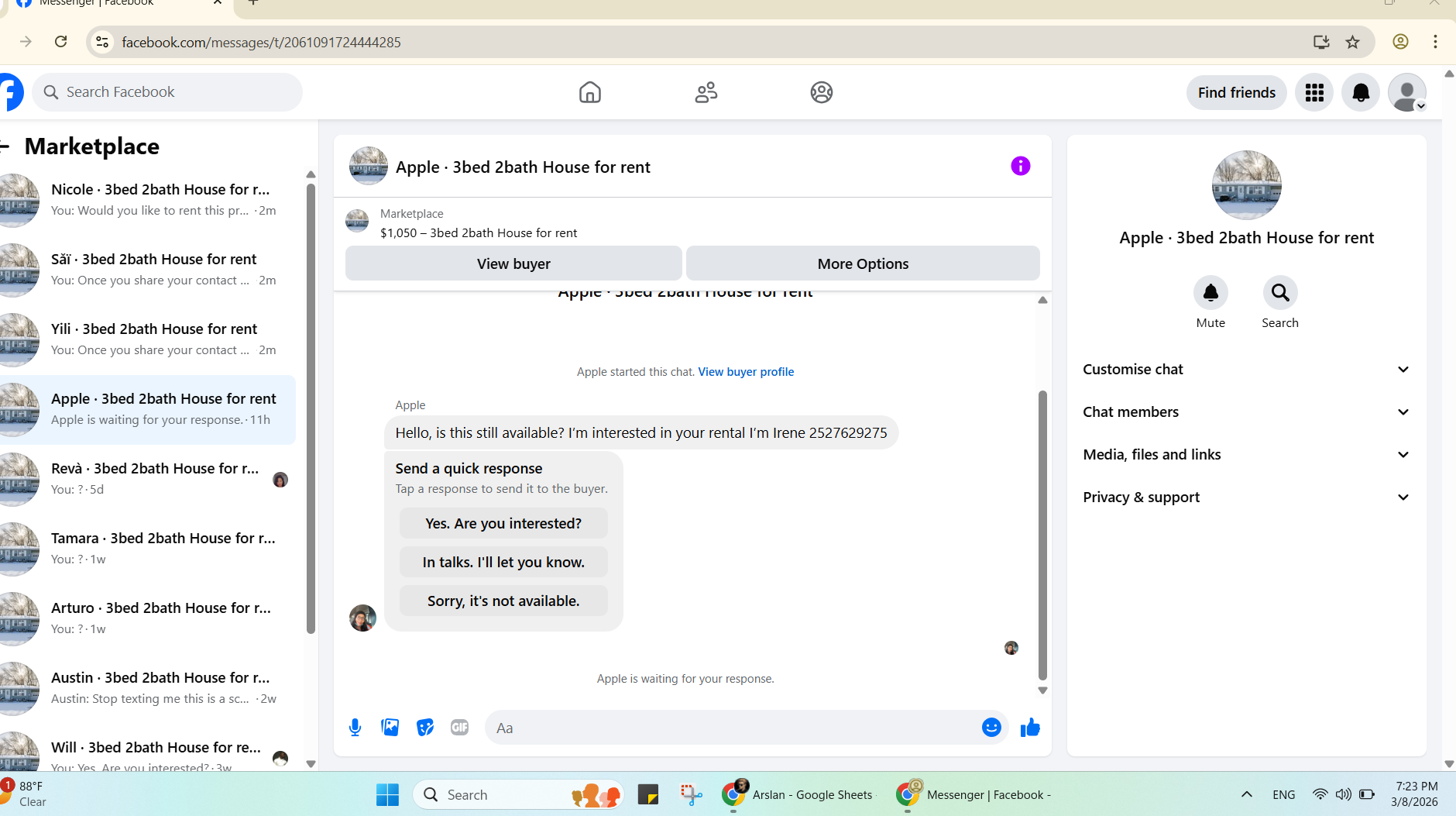Open Wi-Fi settings in the system tray

coord(1320,794)
